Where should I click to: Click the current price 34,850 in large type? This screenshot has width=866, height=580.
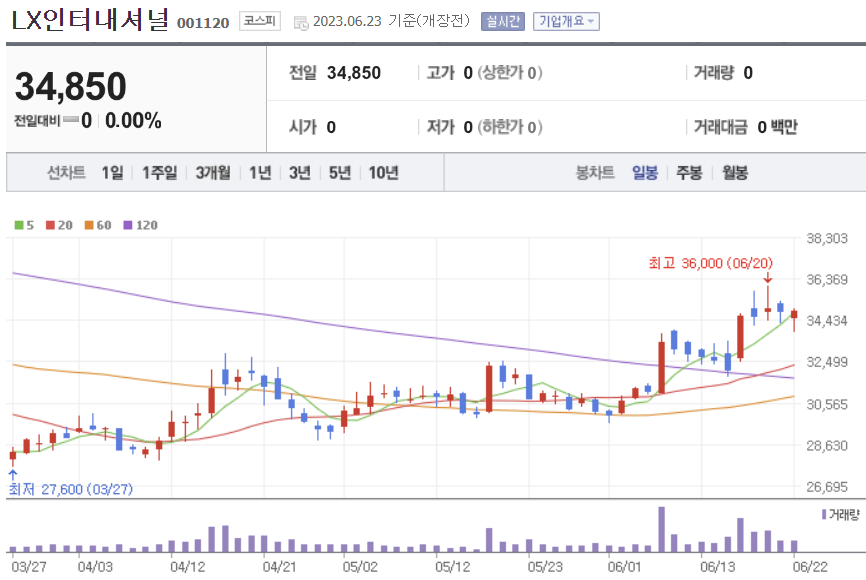coord(71,86)
